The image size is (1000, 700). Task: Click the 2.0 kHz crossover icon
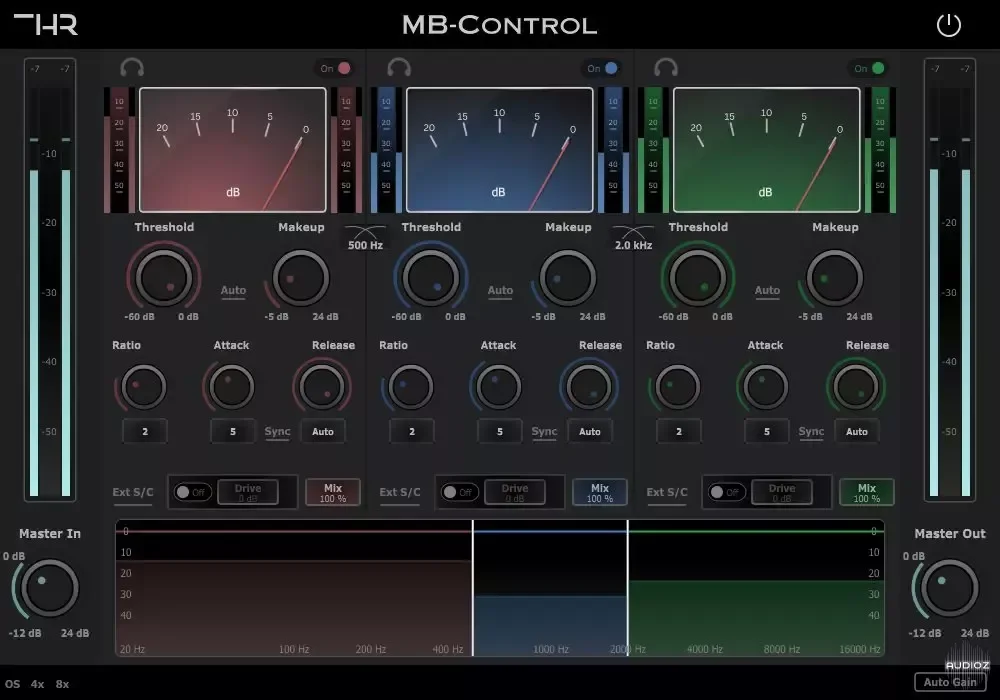pyautogui.click(x=633, y=231)
